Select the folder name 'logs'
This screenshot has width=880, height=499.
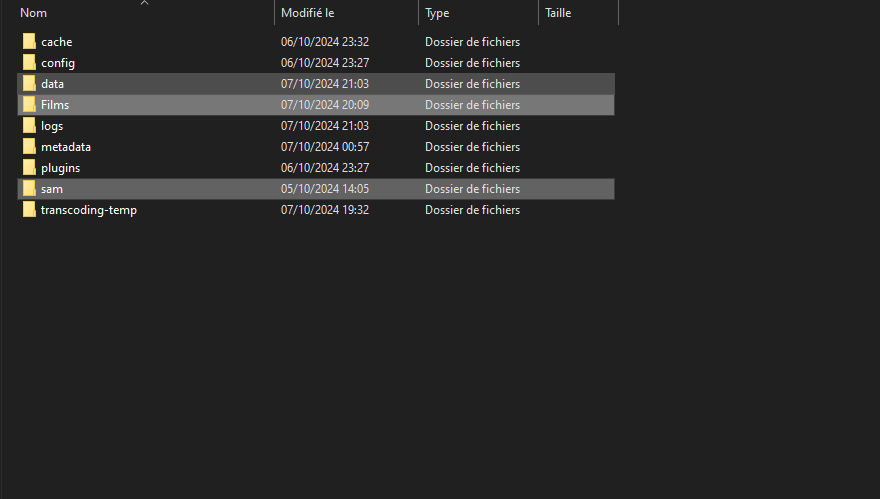tap(52, 126)
